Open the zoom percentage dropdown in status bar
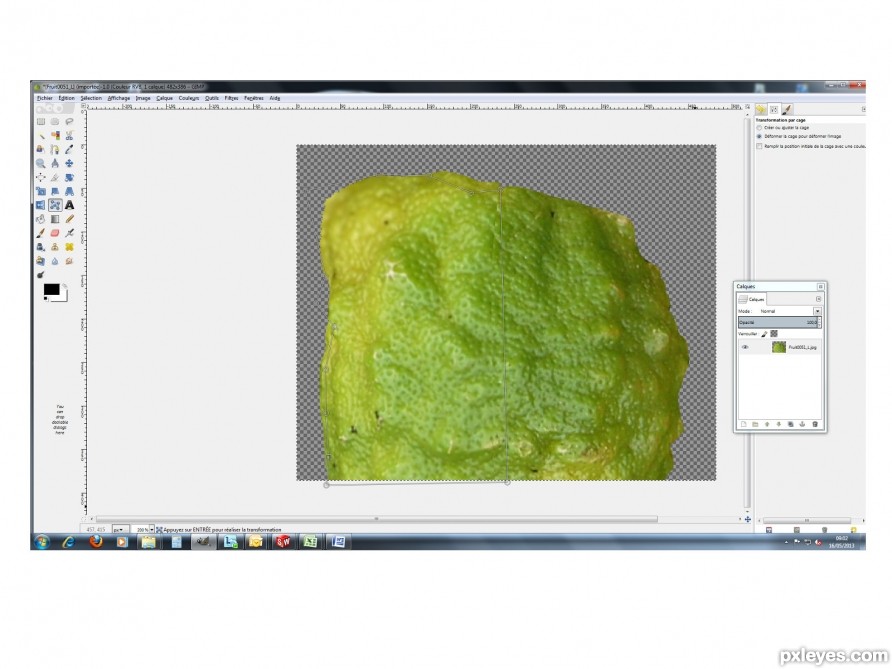 coord(151,530)
